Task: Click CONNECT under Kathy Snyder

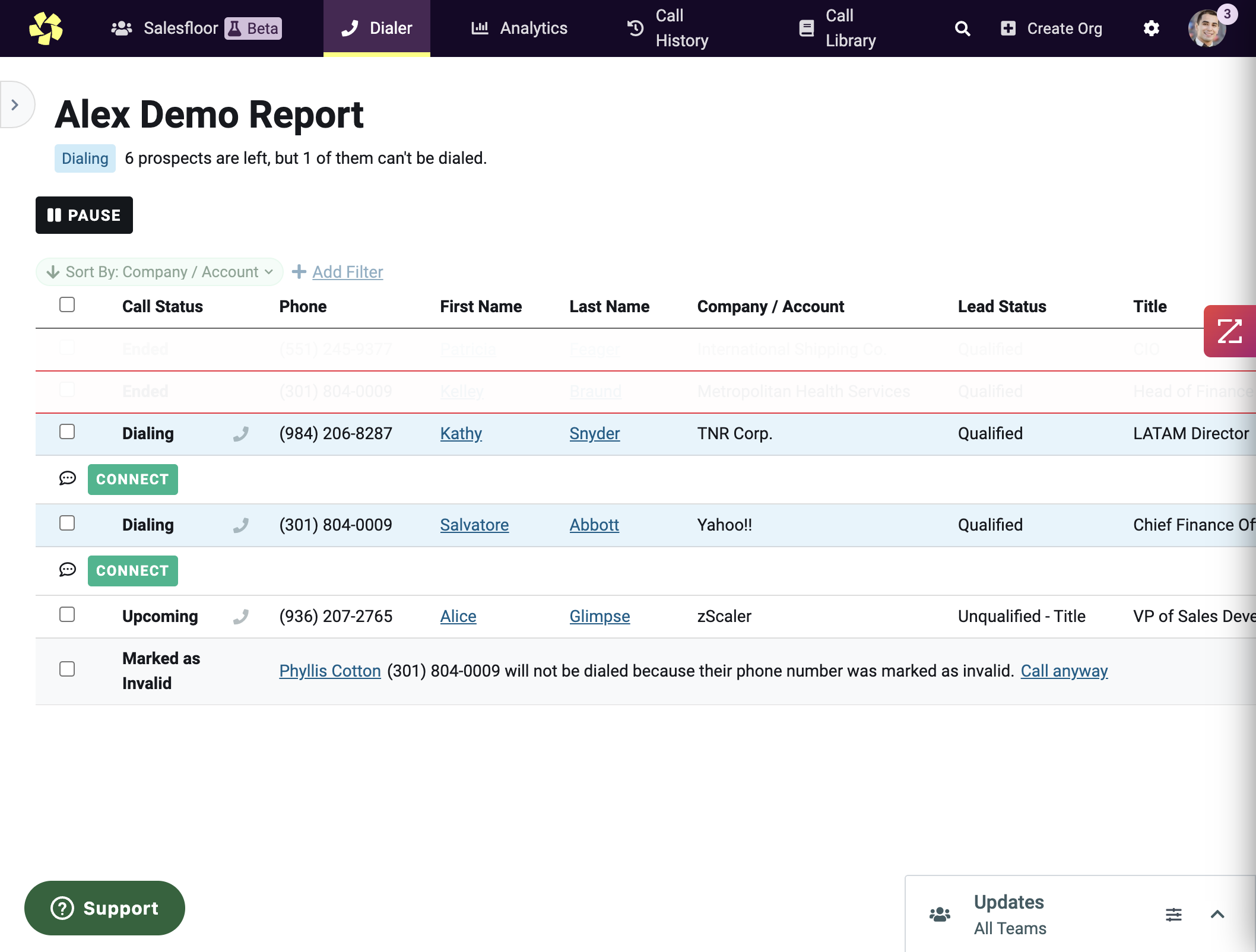Action: [133, 480]
